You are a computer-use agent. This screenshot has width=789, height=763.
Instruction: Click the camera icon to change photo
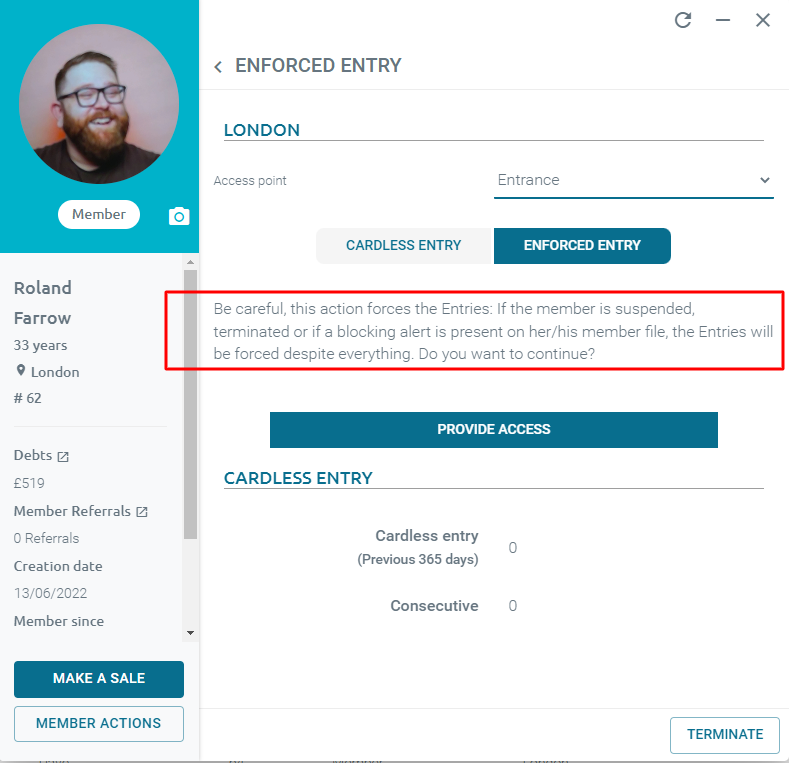[179, 216]
